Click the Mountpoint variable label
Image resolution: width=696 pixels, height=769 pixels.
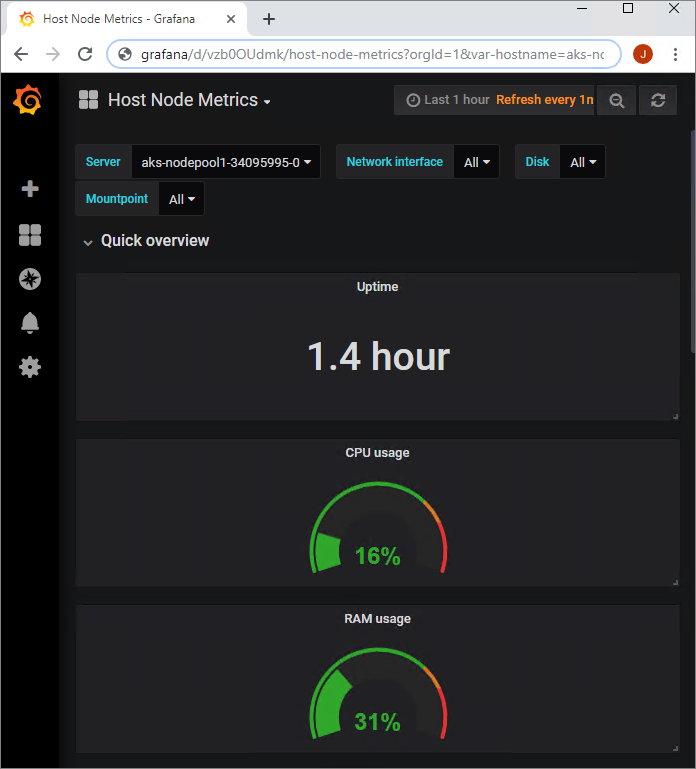(x=117, y=199)
